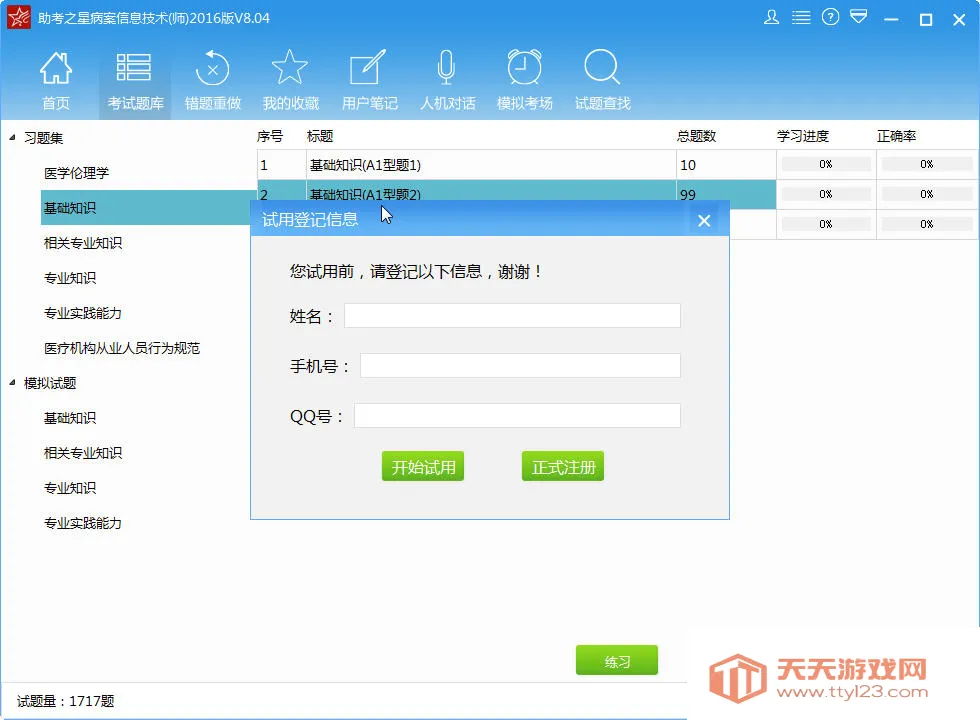Image resolution: width=980 pixels, height=720 pixels.
Task: Select 专业知识 under 习题集
Action: point(69,278)
